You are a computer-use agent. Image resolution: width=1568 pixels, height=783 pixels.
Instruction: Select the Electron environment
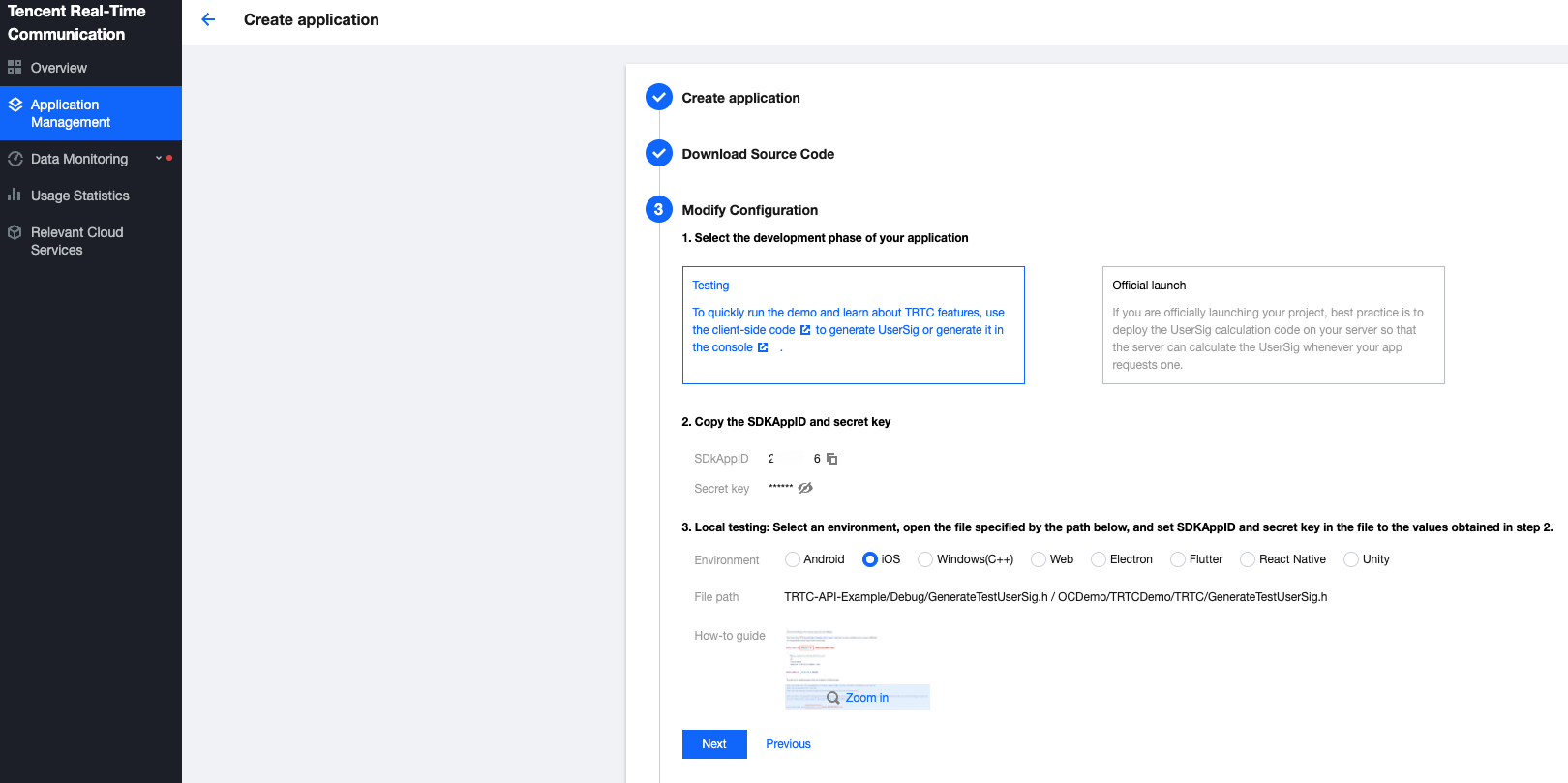(1099, 559)
